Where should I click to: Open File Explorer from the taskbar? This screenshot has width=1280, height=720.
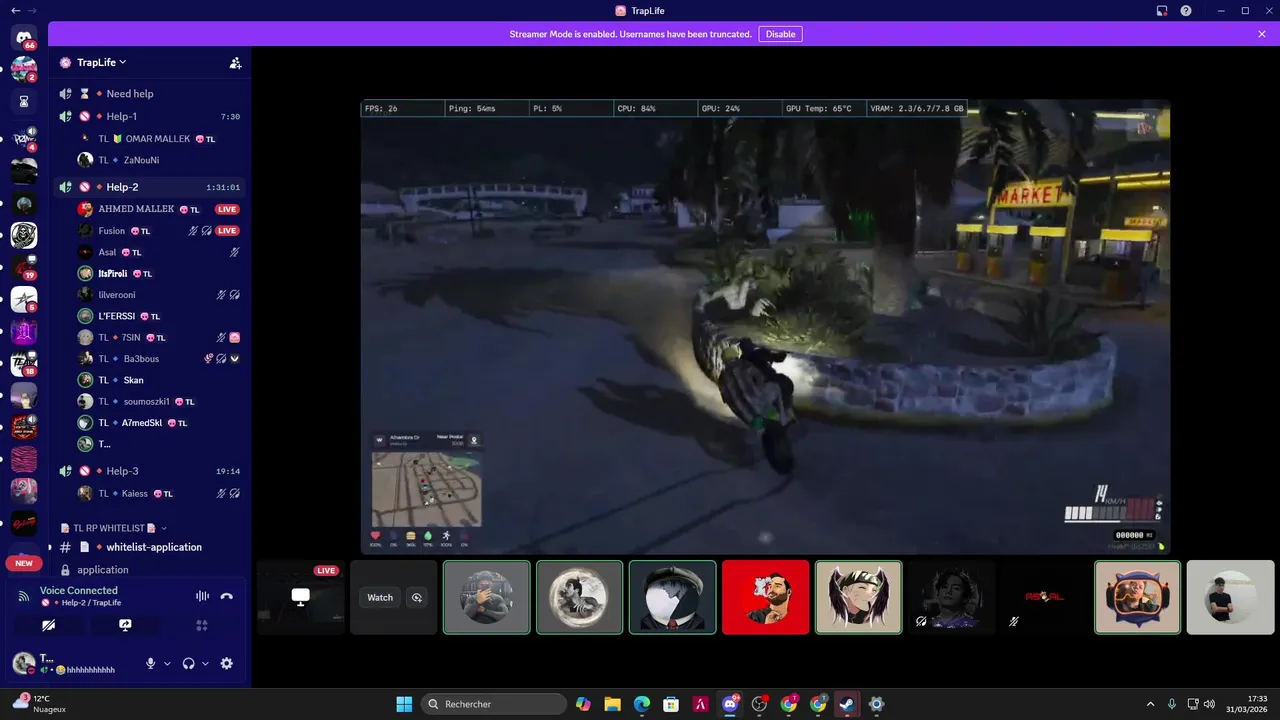pyautogui.click(x=612, y=704)
